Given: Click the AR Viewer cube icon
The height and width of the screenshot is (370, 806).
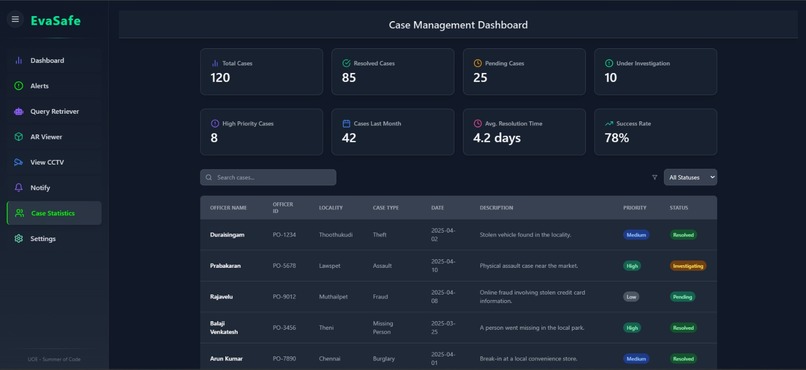Looking at the screenshot, I should click(x=19, y=137).
